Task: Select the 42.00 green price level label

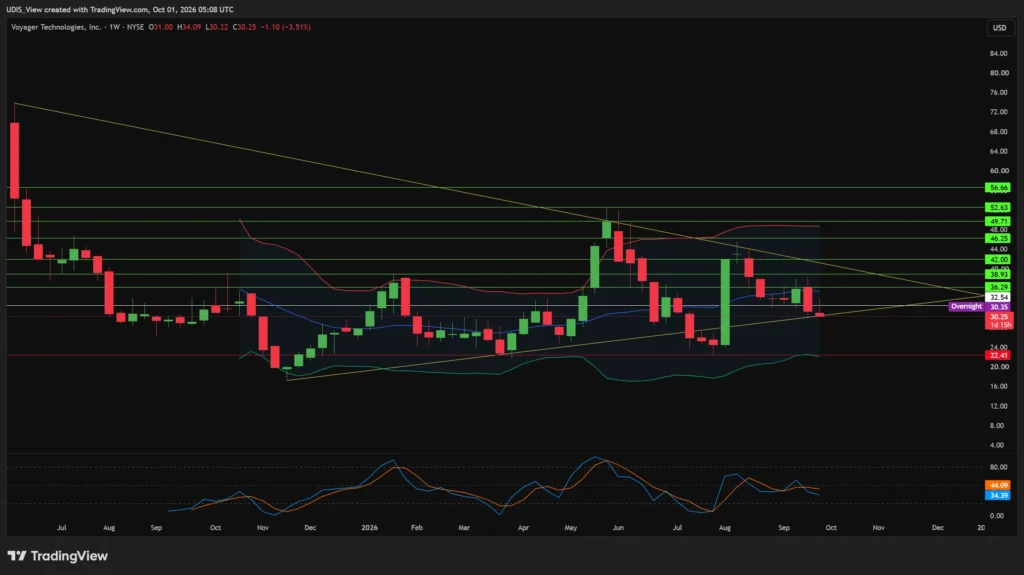Action: (x=998, y=259)
